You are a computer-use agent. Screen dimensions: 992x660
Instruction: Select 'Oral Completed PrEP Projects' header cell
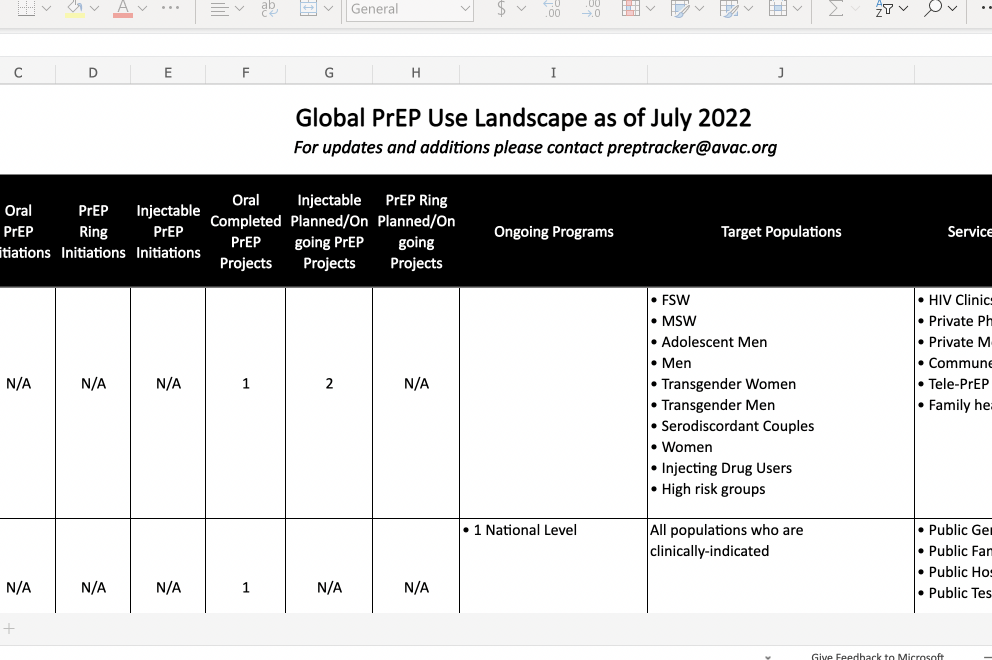tap(245, 232)
